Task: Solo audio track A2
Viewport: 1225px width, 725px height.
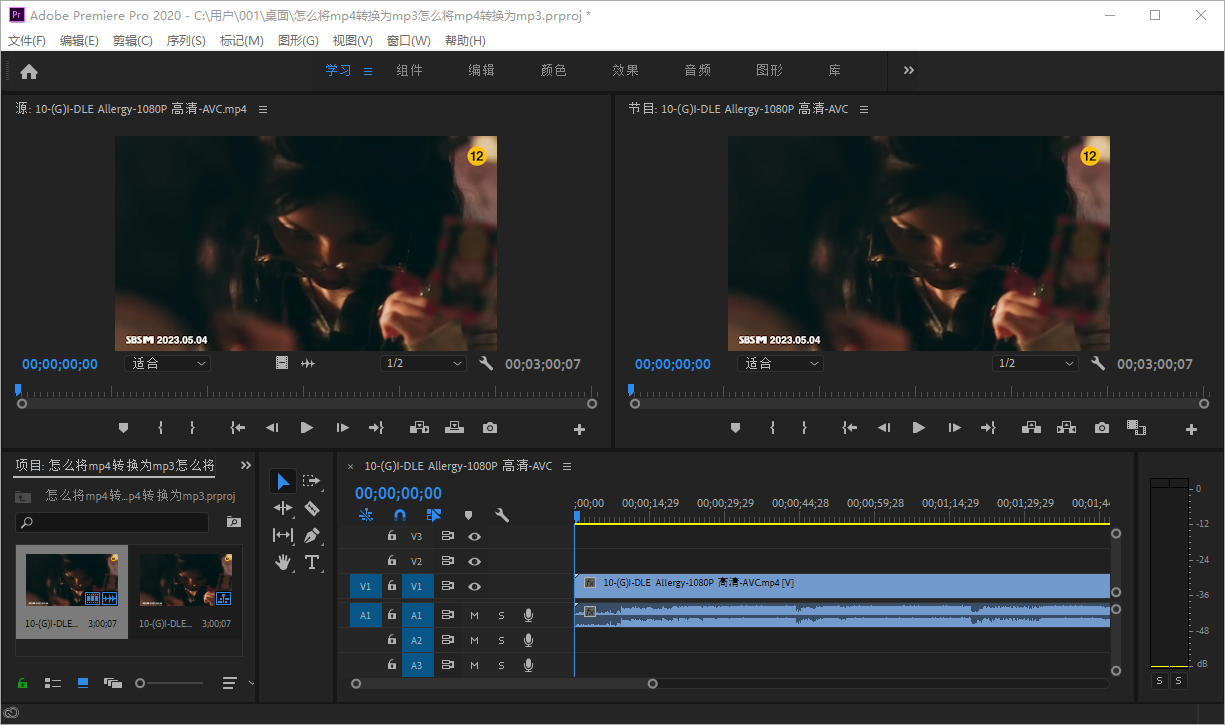Action: click(x=502, y=640)
